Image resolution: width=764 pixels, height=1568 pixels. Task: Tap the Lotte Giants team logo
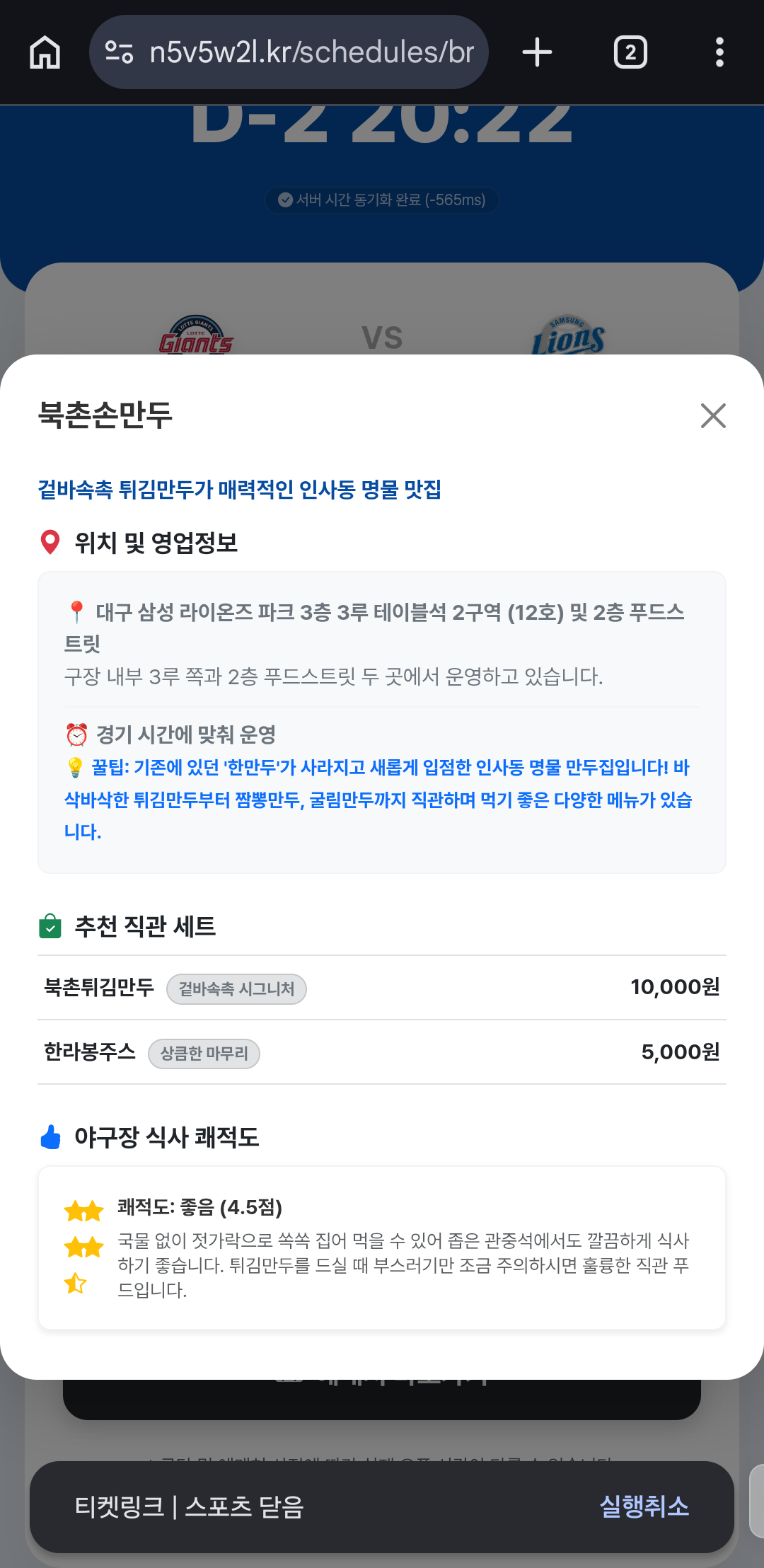pos(196,337)
